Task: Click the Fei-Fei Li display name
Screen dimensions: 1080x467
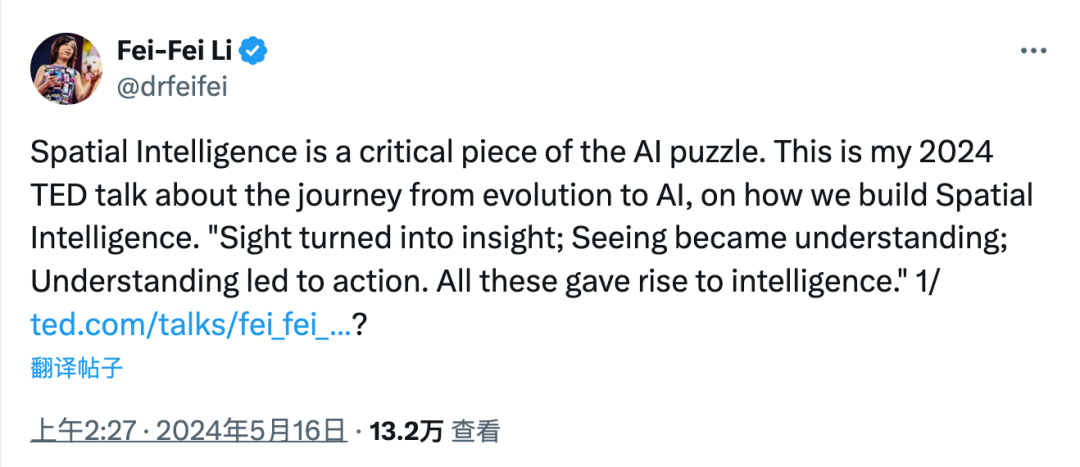Action: [174, 51]
